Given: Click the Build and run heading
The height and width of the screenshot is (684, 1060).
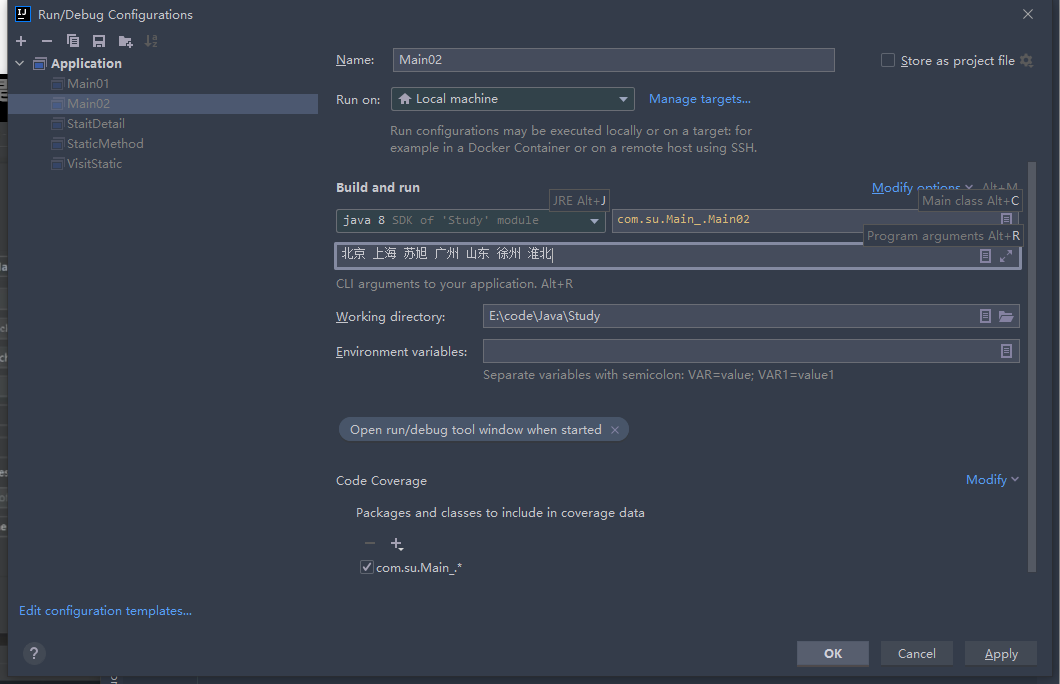Looking at the screenshot, I should pos(378,187).
